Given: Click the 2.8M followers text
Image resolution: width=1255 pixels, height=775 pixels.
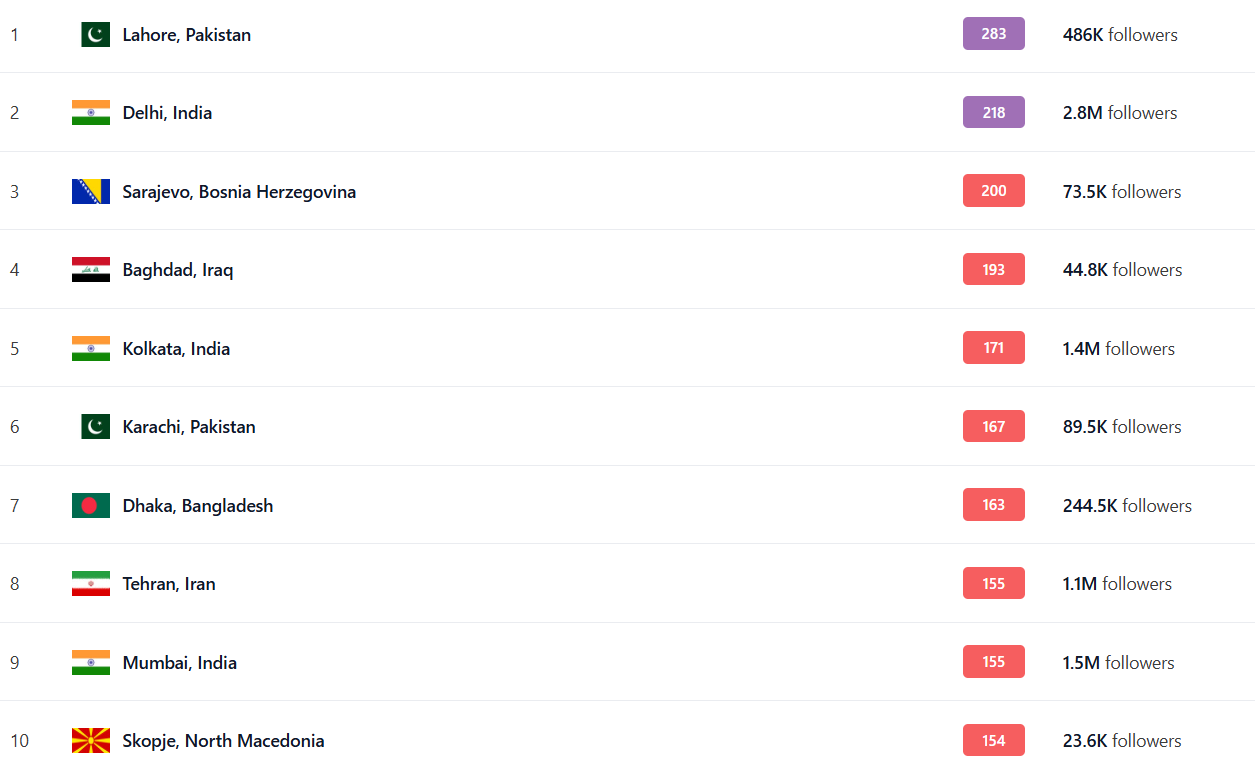Looking at the screenshot, I should point(1119,113).
